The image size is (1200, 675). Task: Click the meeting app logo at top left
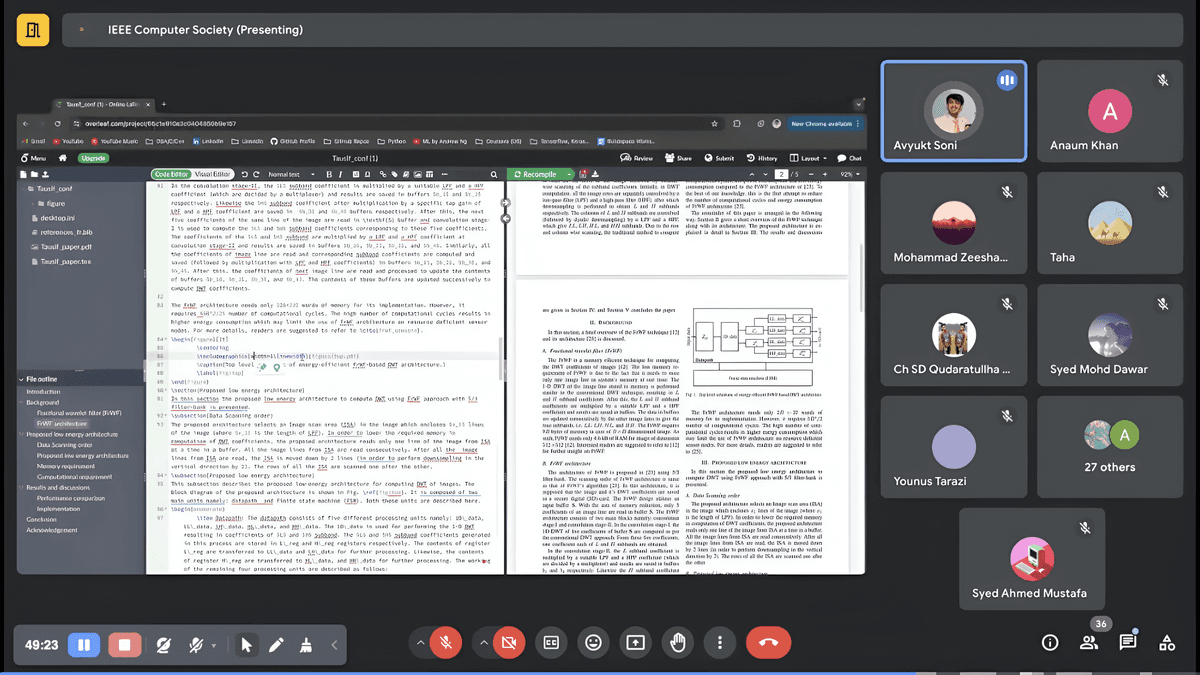coord(34,30)
